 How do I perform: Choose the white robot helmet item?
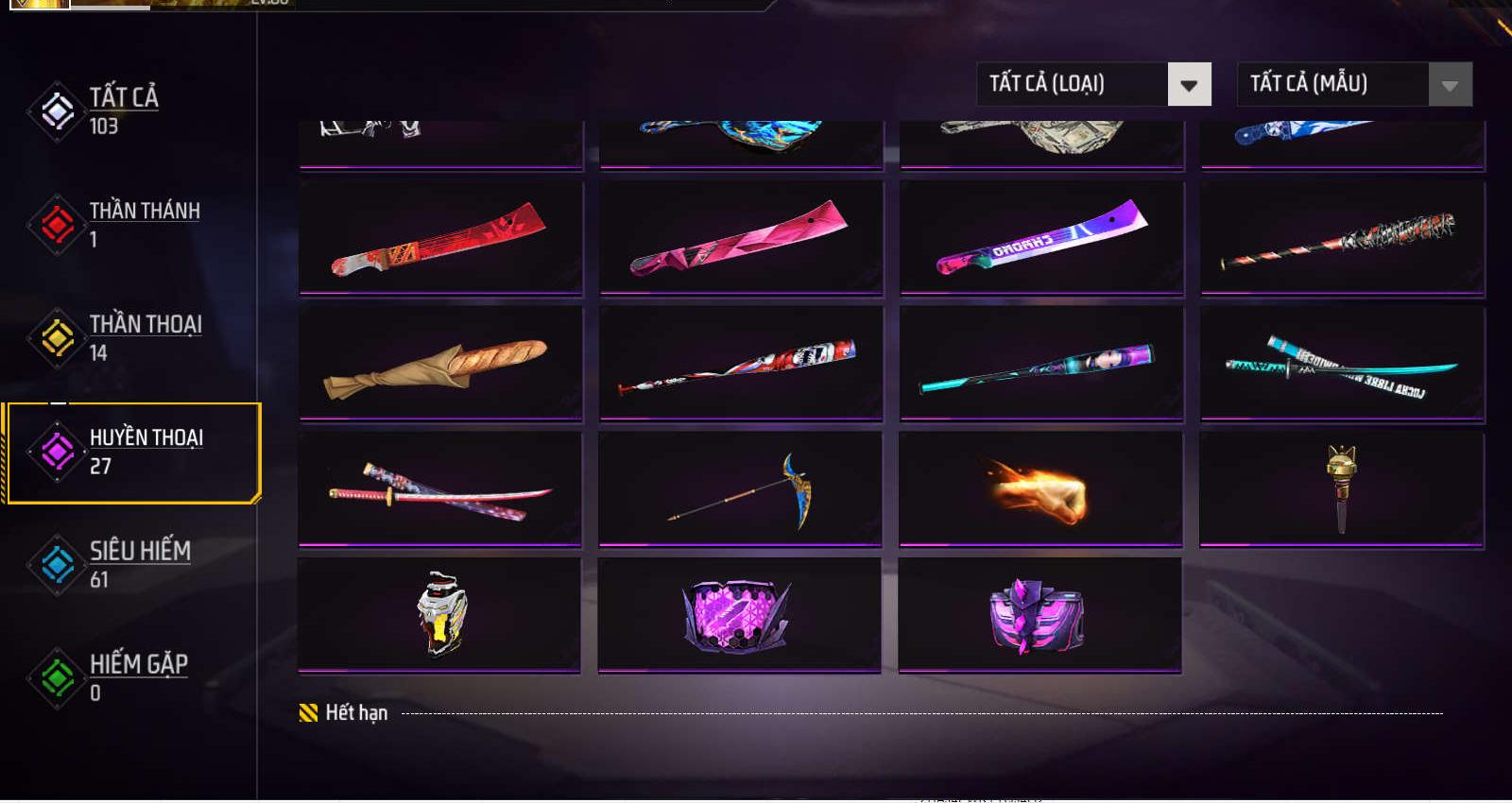pyautogui.click(x=439, y=615)
